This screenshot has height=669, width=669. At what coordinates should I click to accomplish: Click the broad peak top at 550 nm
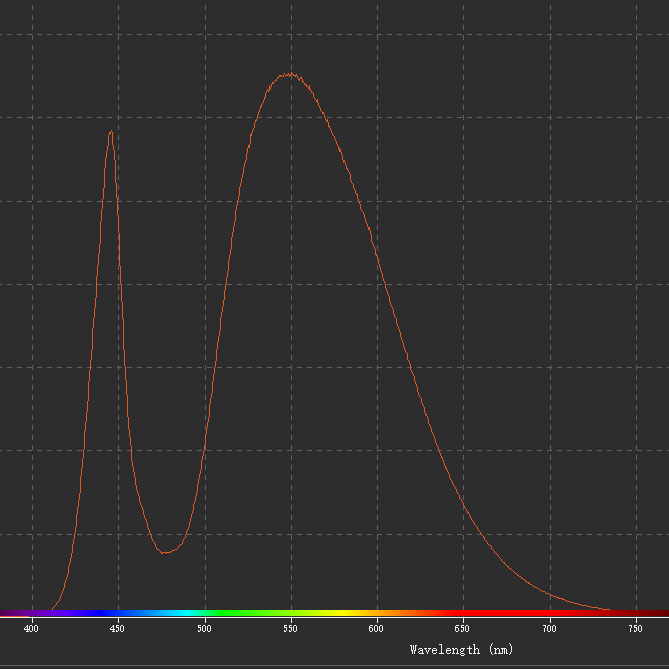[x=290, y=74]
